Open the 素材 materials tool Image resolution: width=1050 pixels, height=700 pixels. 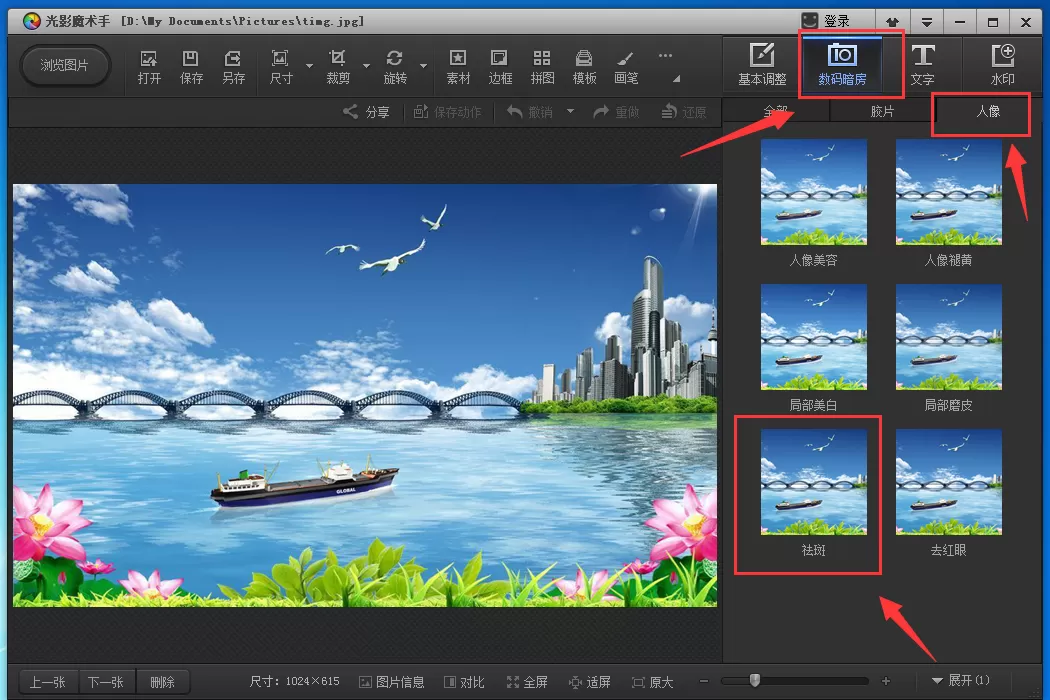coord(458,67)
